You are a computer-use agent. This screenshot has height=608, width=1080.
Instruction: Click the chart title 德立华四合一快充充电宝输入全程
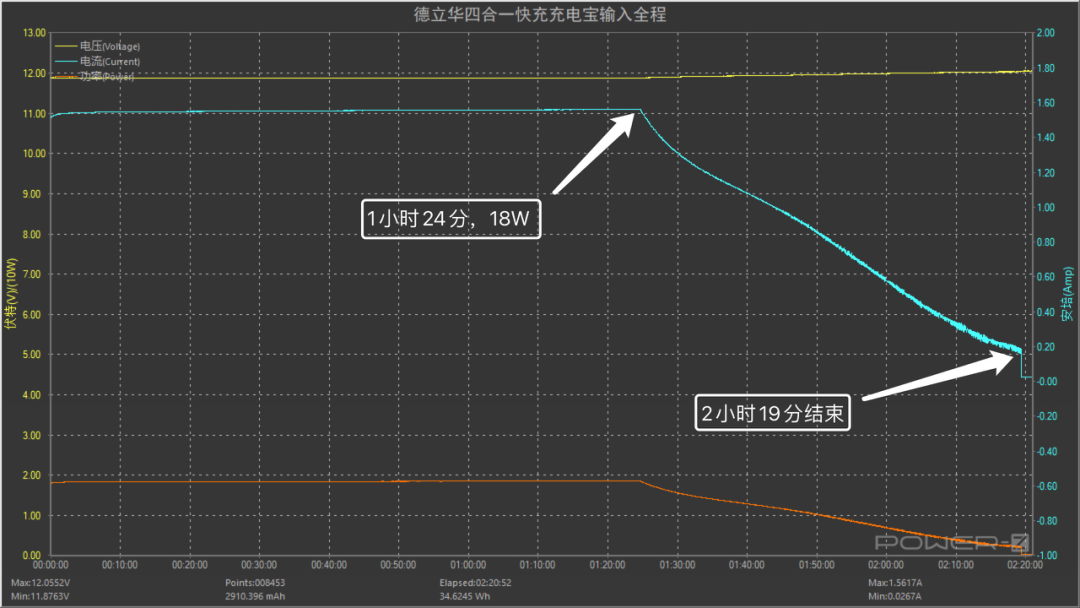pyautogui.click(x=540, y=14)
